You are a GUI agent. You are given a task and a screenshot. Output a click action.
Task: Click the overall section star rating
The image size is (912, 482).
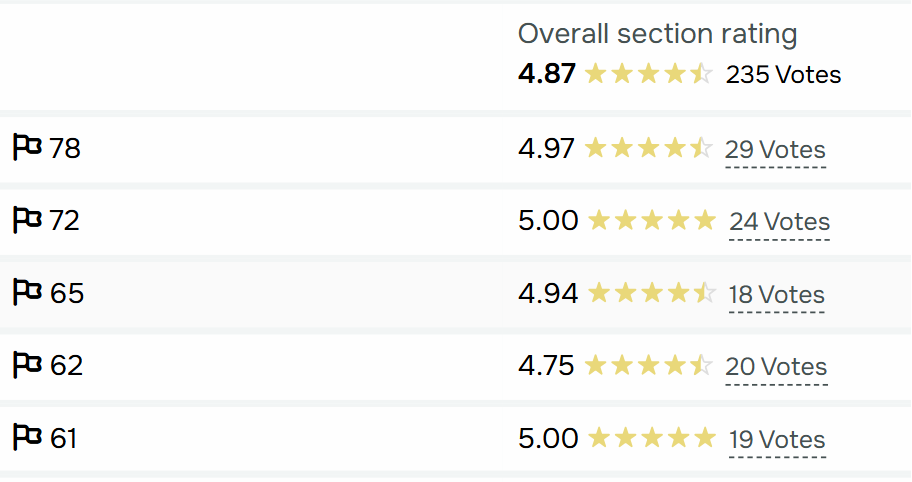648,74
